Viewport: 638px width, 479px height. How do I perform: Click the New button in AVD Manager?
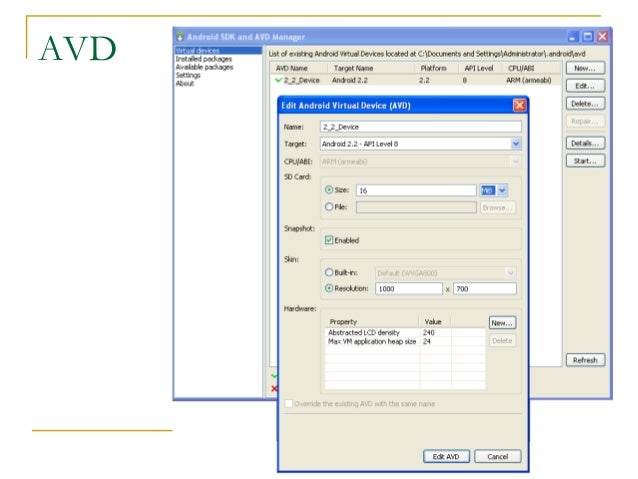coord(585,68)
